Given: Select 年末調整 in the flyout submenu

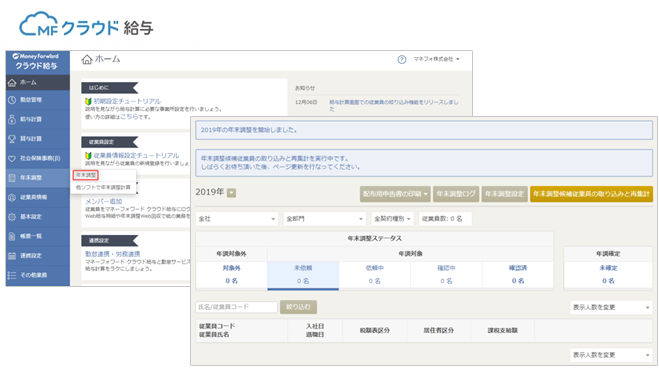Looking at the screenshot, I should point(86,175).
